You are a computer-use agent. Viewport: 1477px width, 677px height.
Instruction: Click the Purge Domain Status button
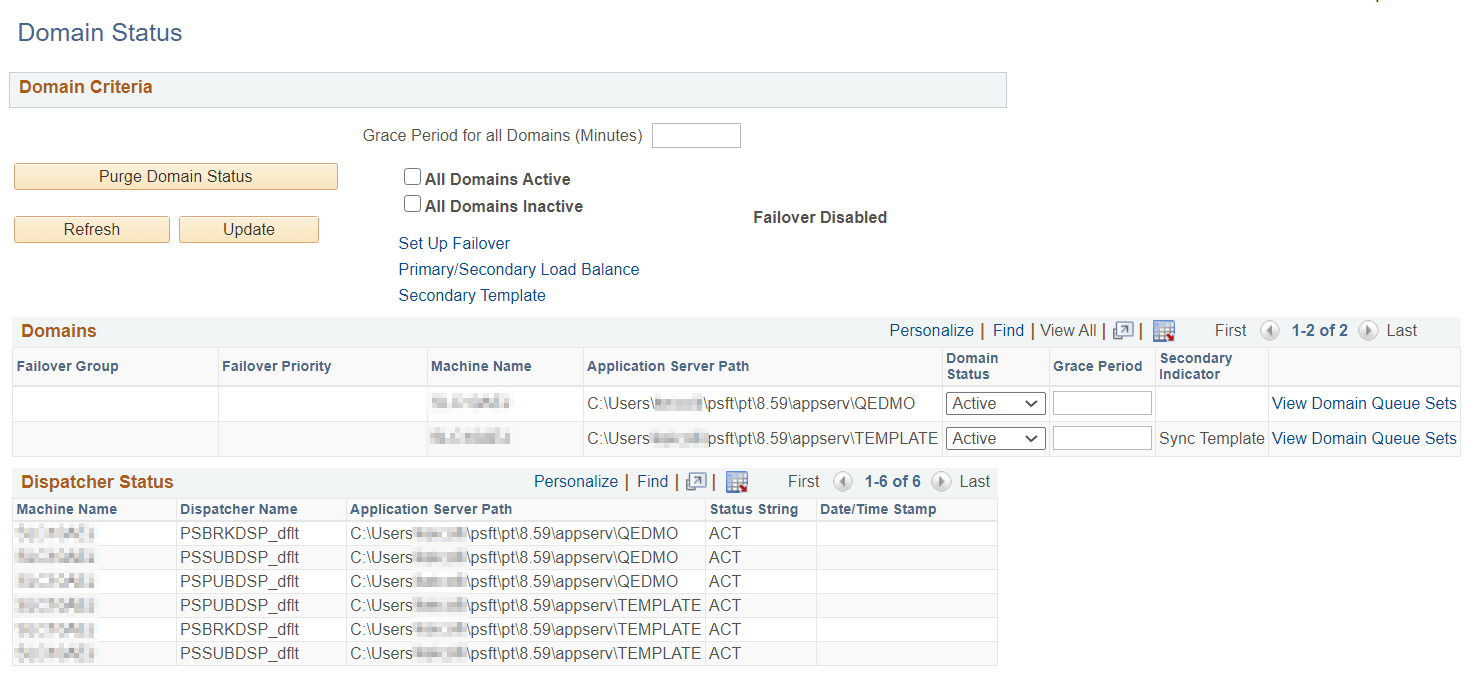click(175, 176)
